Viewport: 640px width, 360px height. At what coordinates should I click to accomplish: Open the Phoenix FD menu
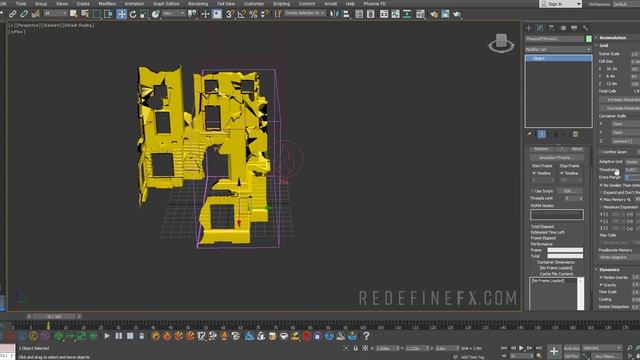[374, 4]
